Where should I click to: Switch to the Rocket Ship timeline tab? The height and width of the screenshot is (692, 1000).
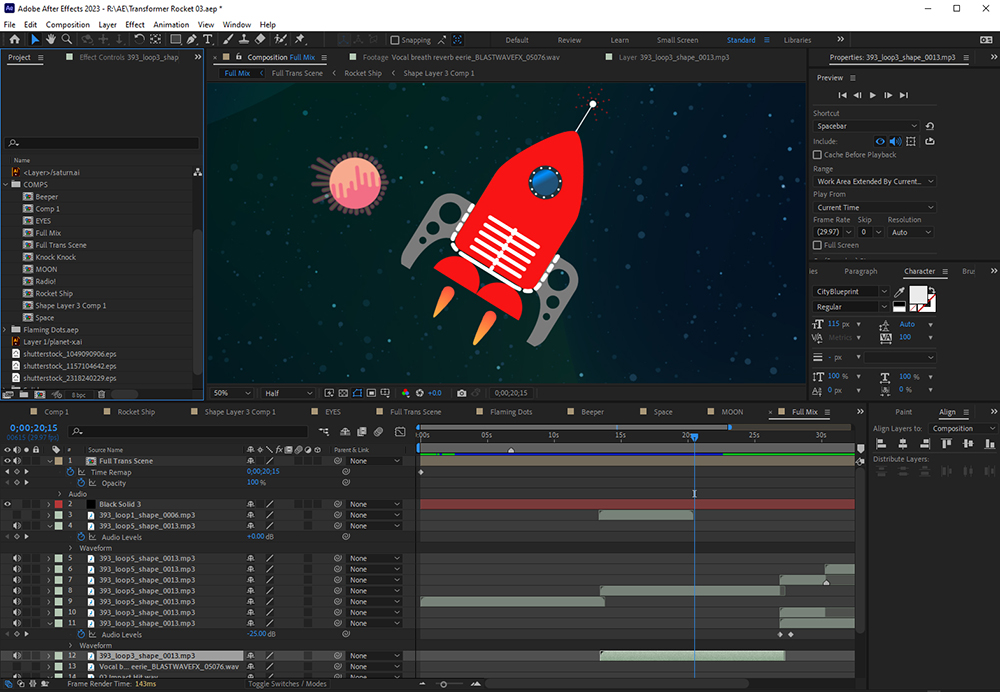coord(135,412)
